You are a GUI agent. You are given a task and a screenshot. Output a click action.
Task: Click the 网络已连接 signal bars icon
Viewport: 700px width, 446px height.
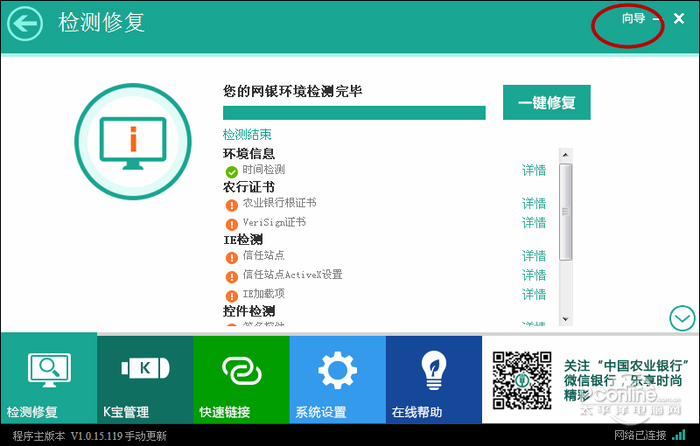click(x=679, y=435)
